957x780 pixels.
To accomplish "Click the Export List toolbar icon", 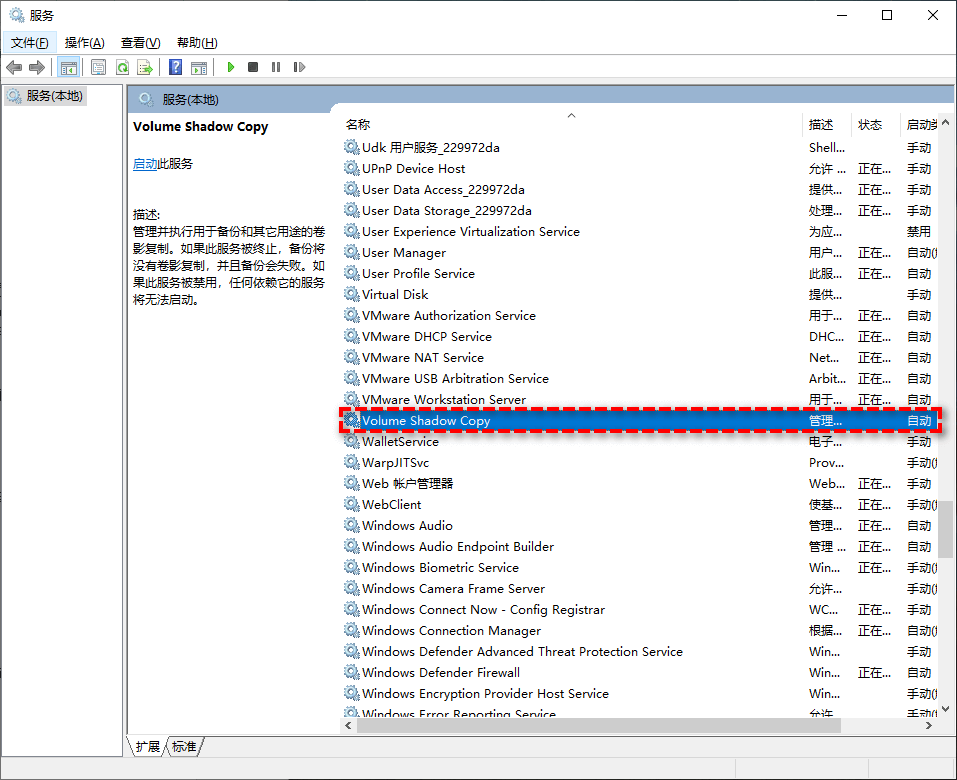I will click(145, 67).
